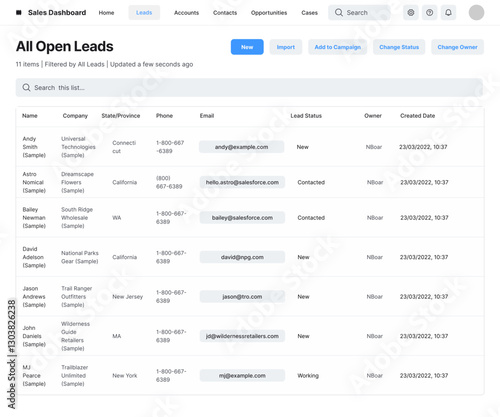This screenshot has width=500, height=417.
Task: Focus the top Search field
Action: click(359, 13)
